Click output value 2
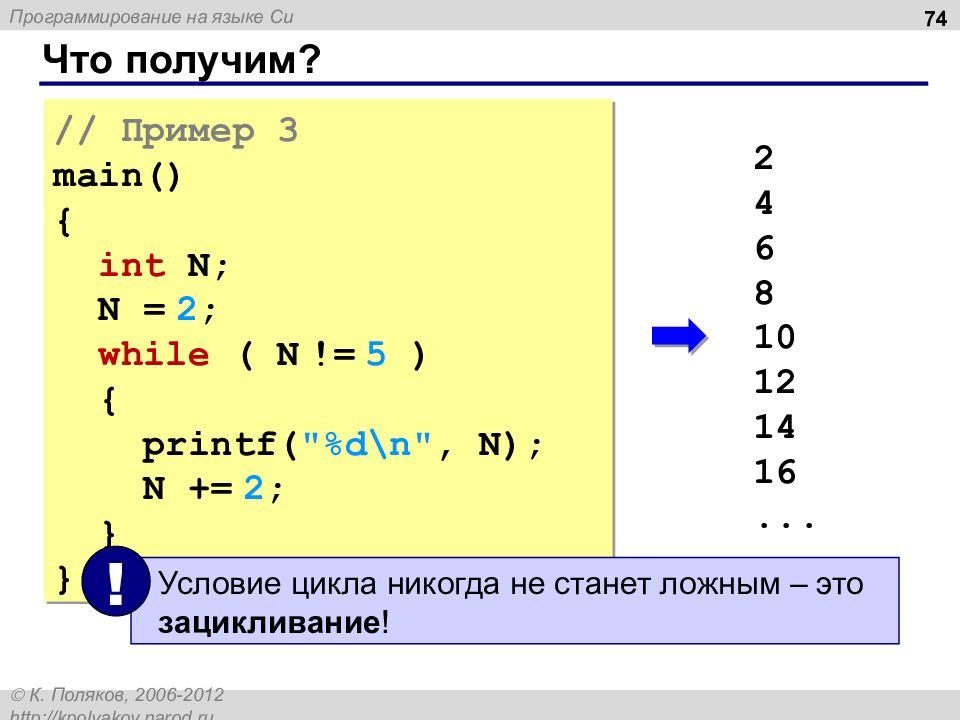The image size is (960, 720). [763, 157]
